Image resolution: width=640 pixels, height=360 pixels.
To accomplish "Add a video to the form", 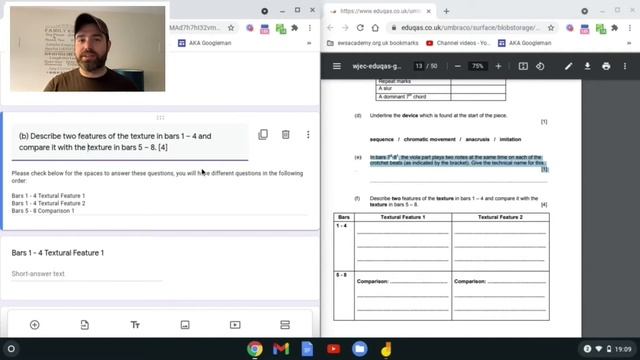I will click(235, 325).
